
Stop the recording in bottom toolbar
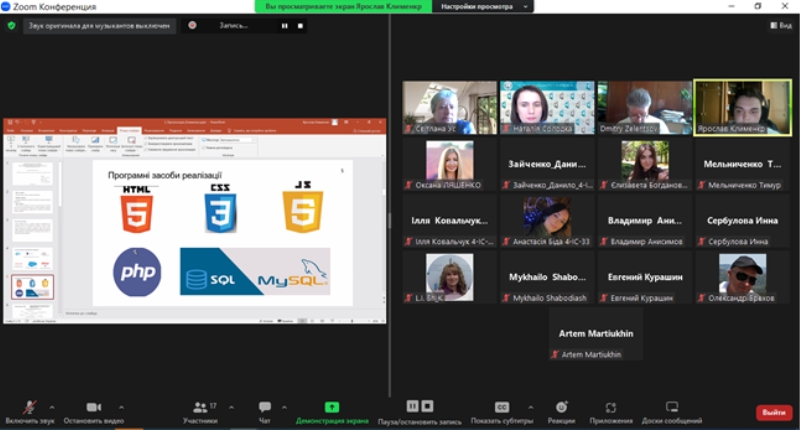point(428,406)
